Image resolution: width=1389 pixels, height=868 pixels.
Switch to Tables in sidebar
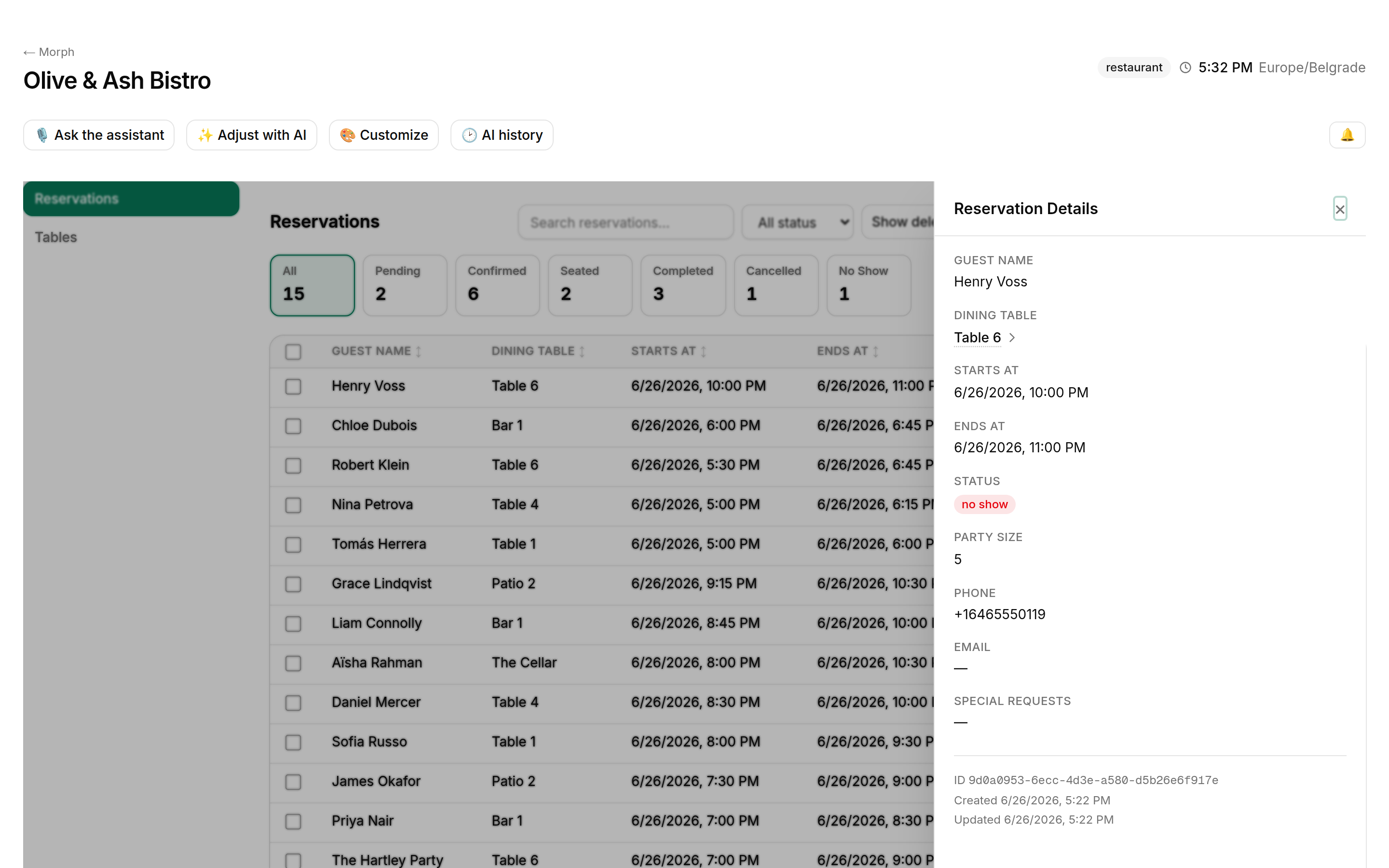[x=55, y=237]
